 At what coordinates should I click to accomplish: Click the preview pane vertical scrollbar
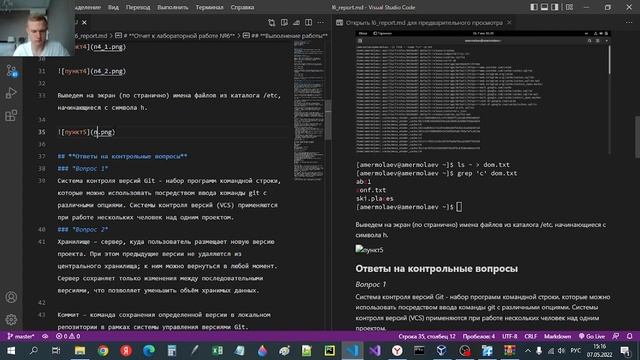click(x=637, y=136)
